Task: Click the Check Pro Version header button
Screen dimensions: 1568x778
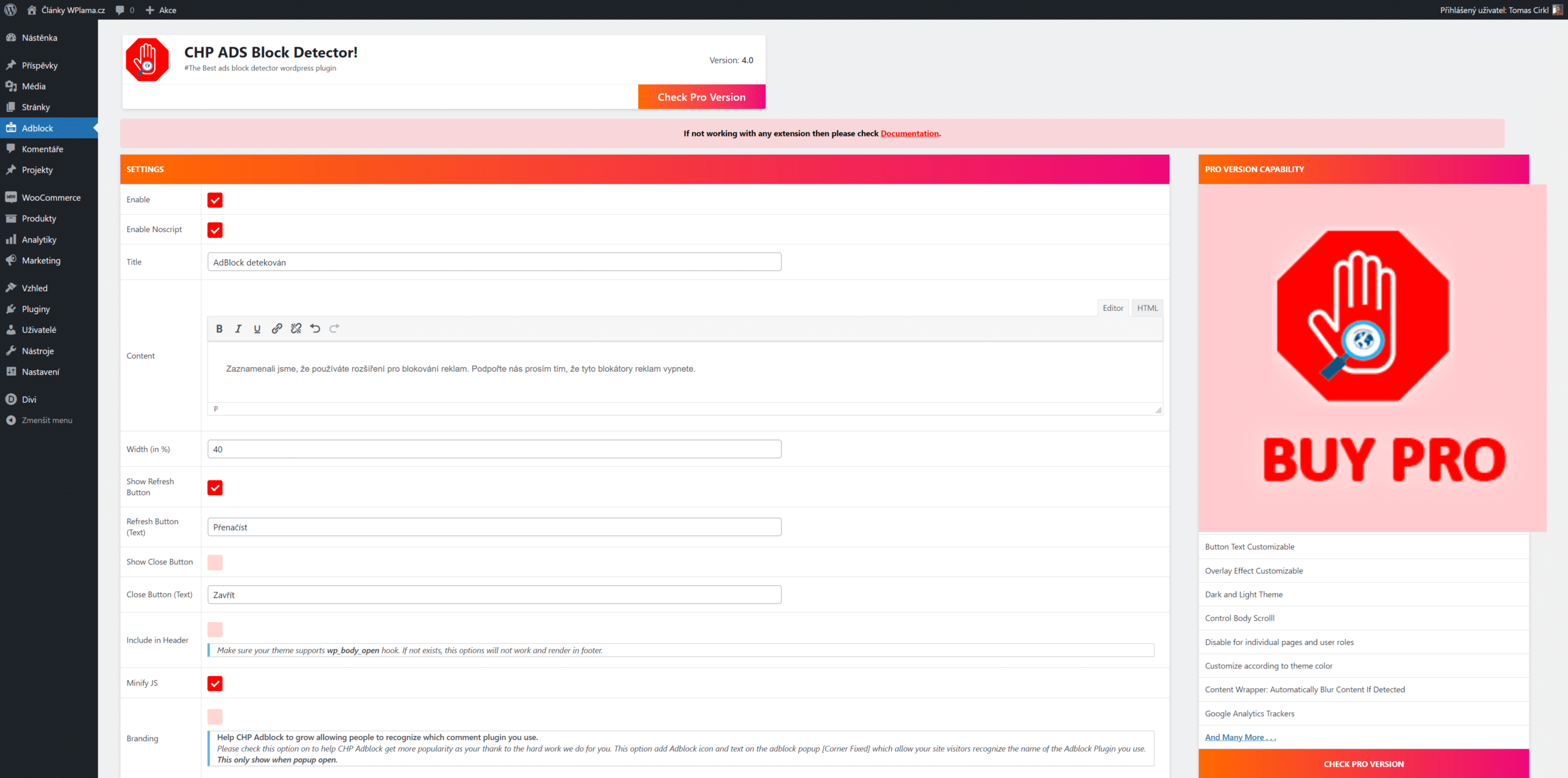Action: coord(701,97)
